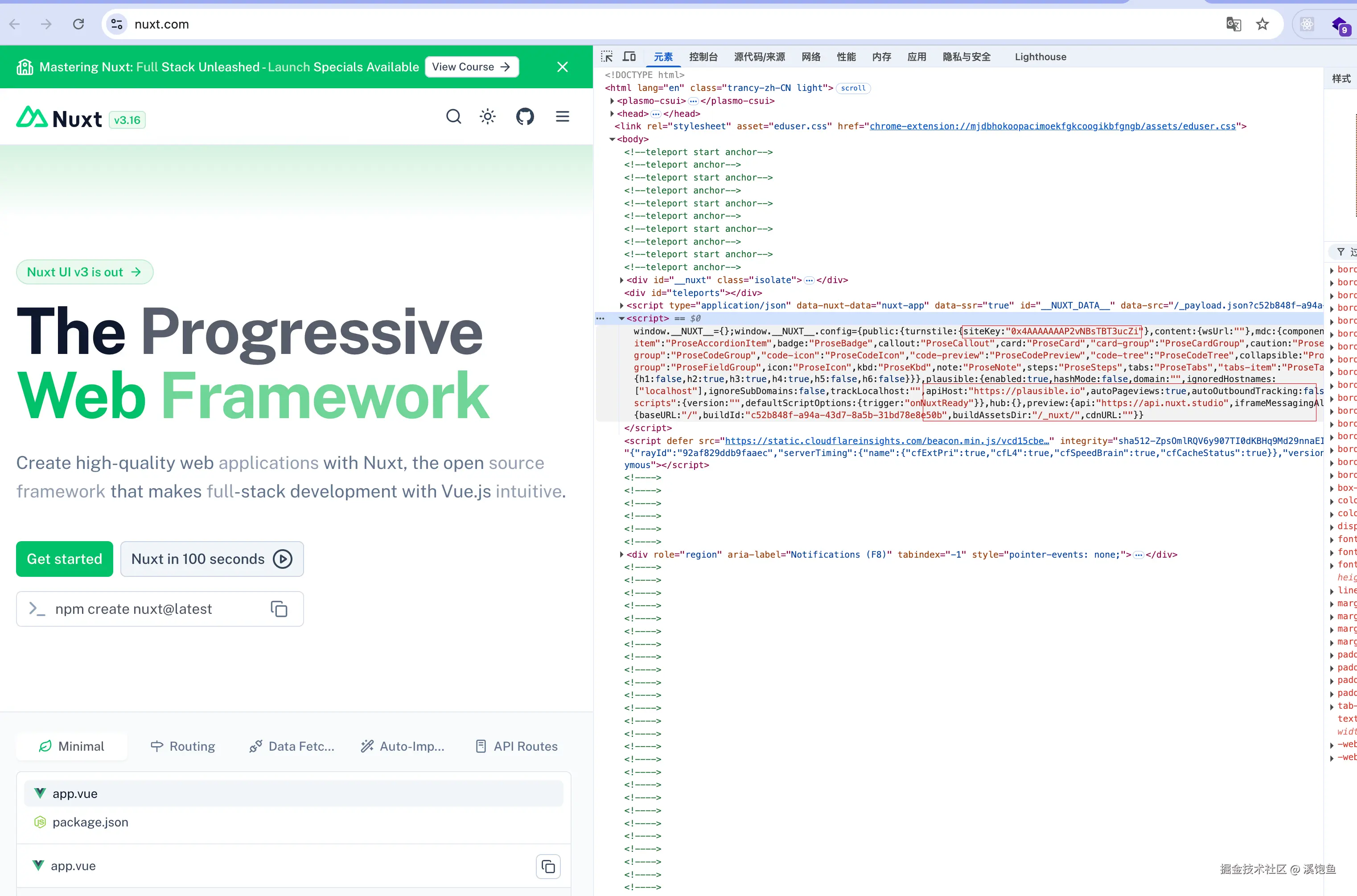Viewport: 1357px width, 896px height.
Task: Open the extension icon with badge 9
Action: click(1340, 25)
